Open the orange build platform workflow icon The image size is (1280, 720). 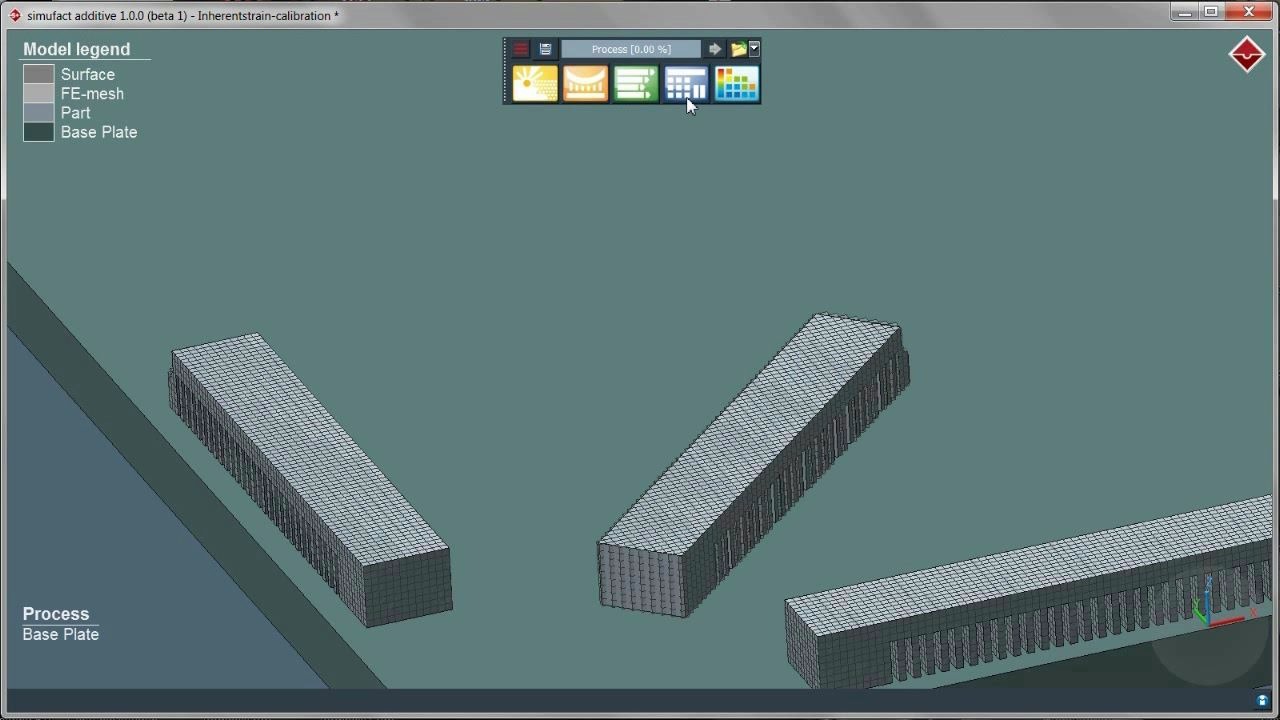click(585, 84)
